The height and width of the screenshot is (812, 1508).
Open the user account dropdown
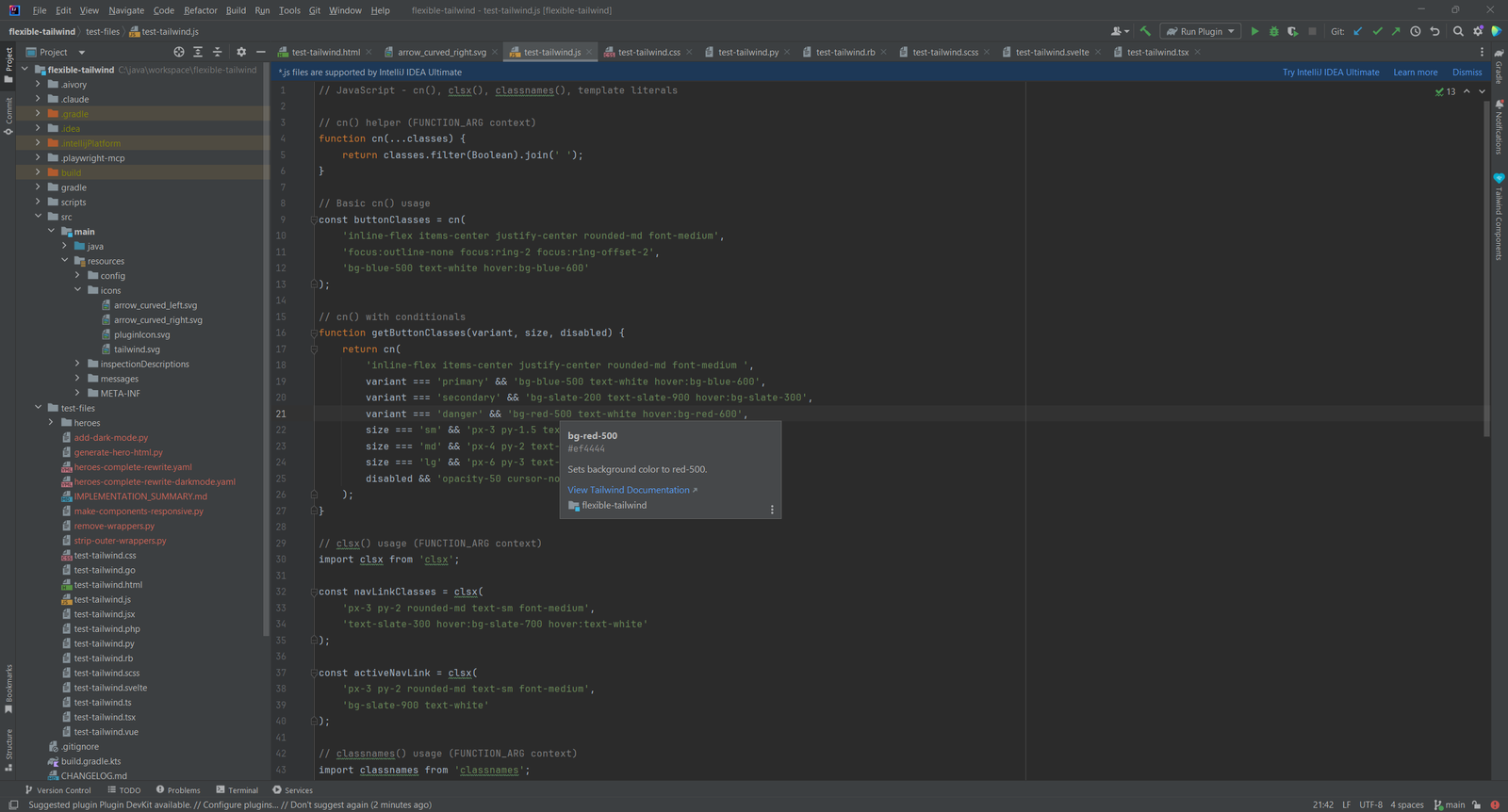click(x=1120, y=31)
